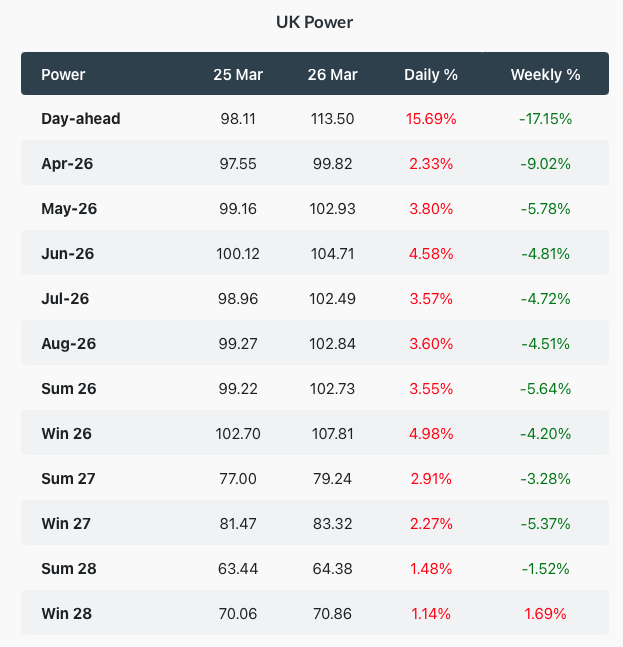The width and height of the screenshot is (623, 647).
Task: Click the Weekly % column header
Action: (x=545, y=74)
